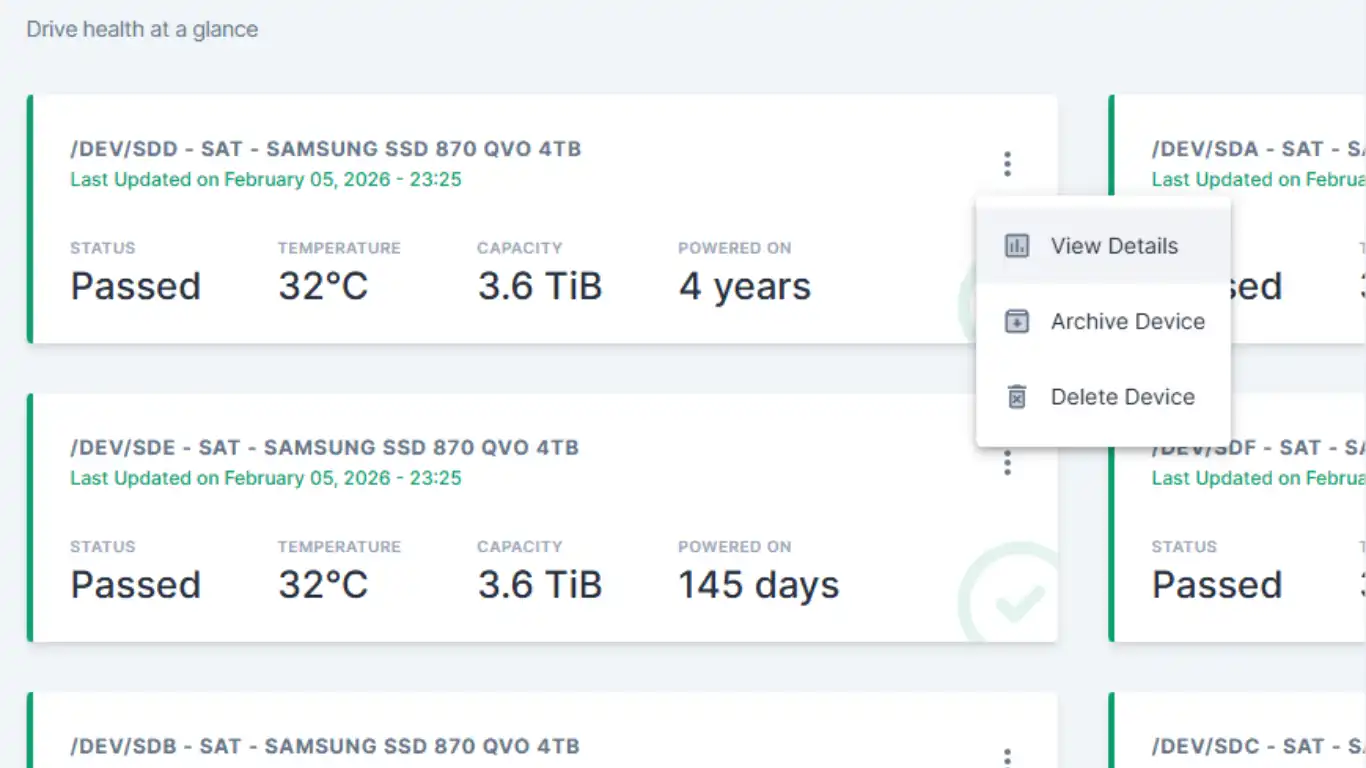The image size is (1366, 768).
Task: Open the /DEV/SDD Samsung SSD drive title
Action: 325,150
